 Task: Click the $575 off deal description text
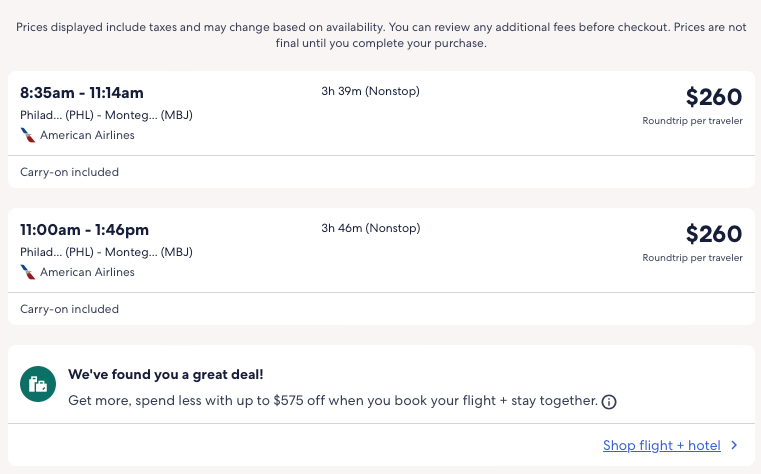coord(332,401)
